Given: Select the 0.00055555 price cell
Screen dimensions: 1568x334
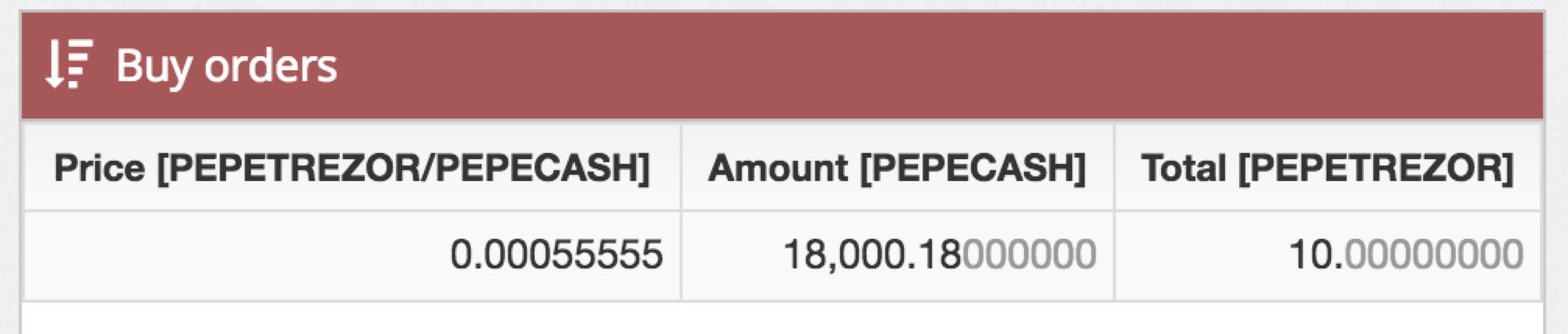Looking at the screenshot, I should tap(351, 255).
